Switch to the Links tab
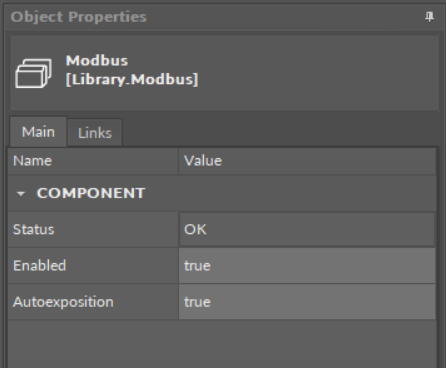The width and height of the screenshot is (446, 368). 95,133
